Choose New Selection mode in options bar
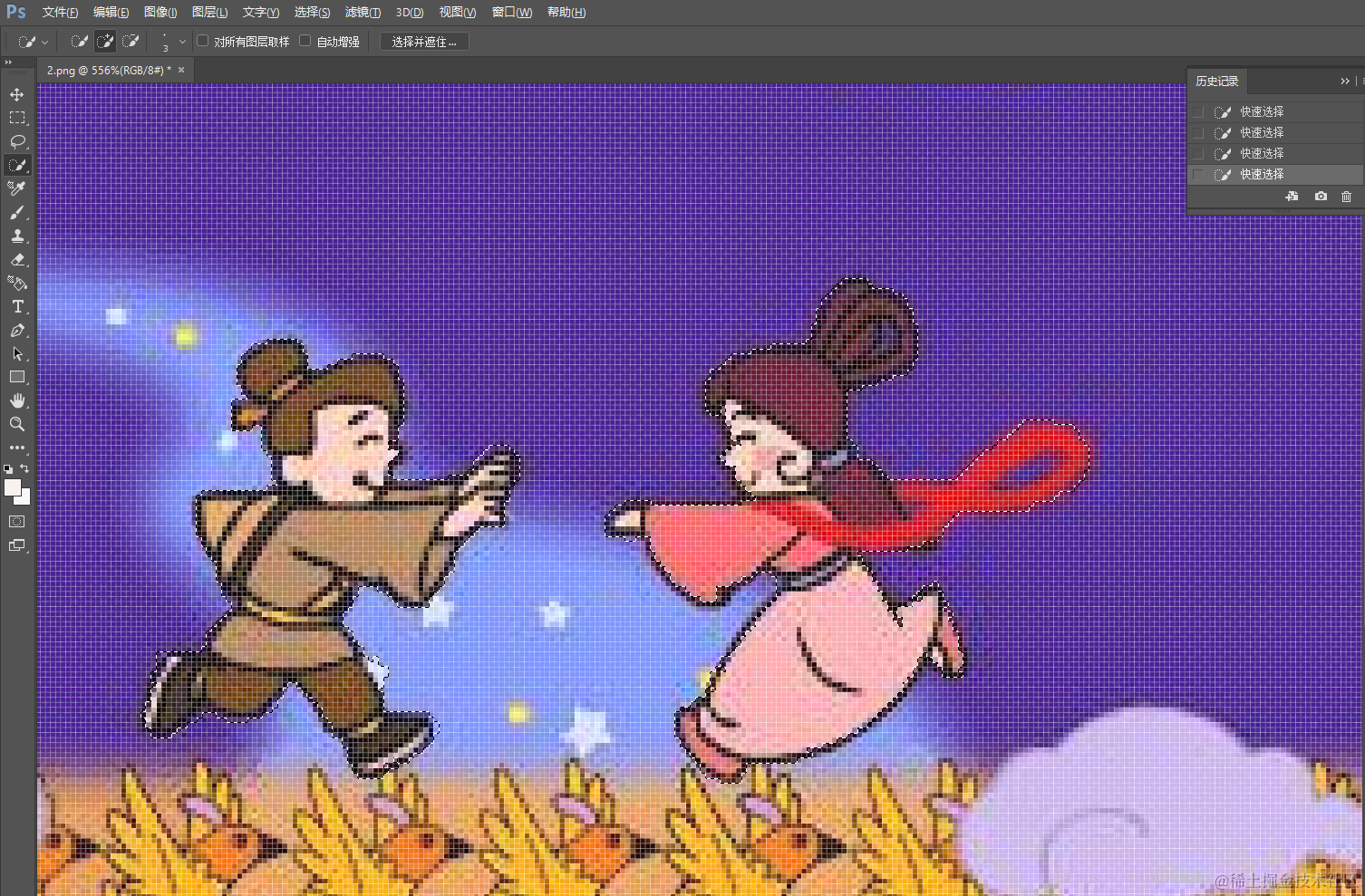The image size is (1365, 896). [80, 42]
